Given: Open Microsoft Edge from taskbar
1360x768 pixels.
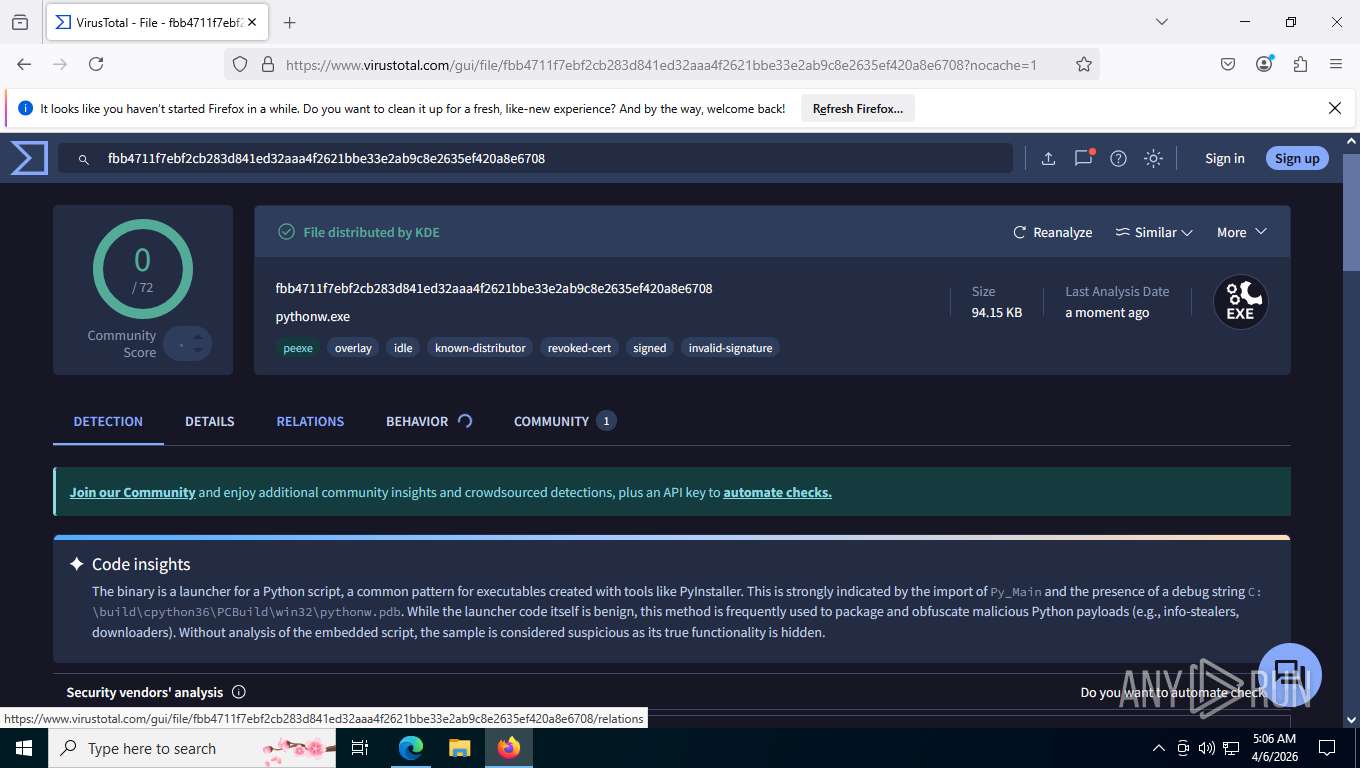Looking at the screenshot, I should click(411, 748).
